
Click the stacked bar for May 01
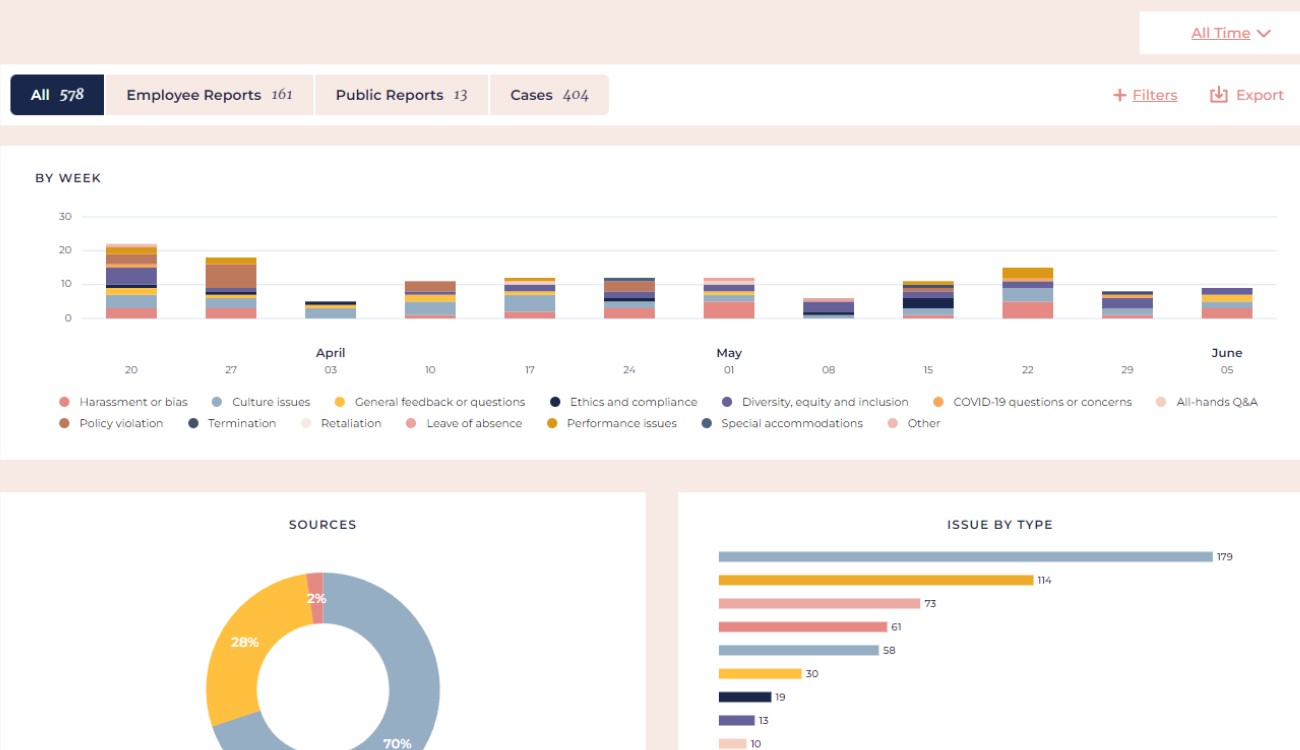click(729, 298)
